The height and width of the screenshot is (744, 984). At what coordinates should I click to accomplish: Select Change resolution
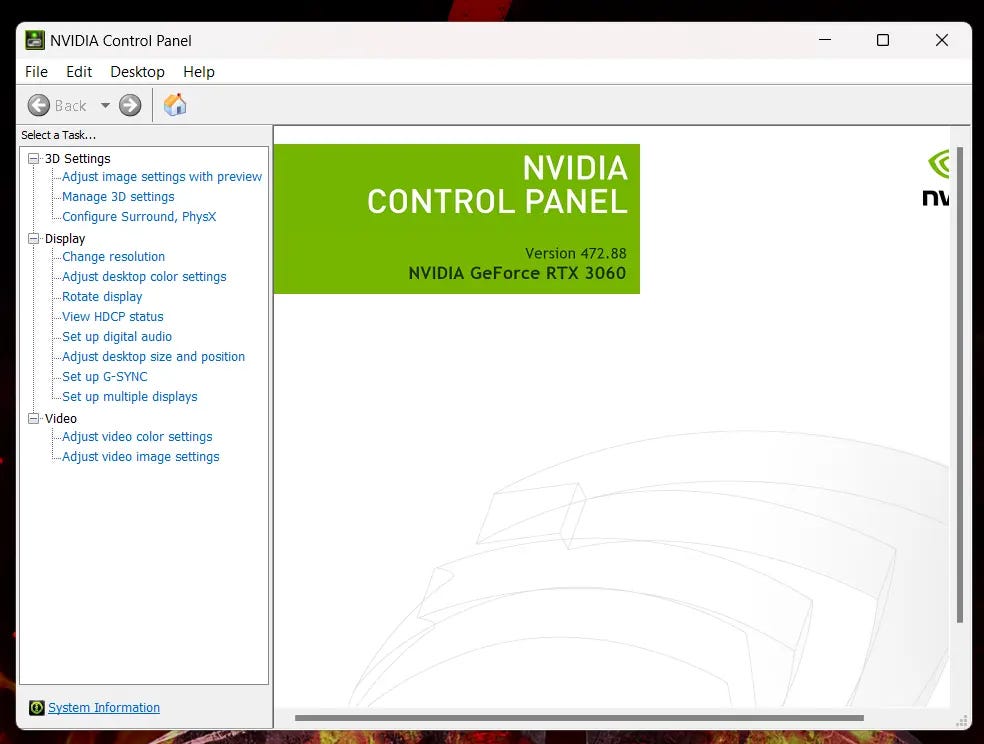(114, 257)
